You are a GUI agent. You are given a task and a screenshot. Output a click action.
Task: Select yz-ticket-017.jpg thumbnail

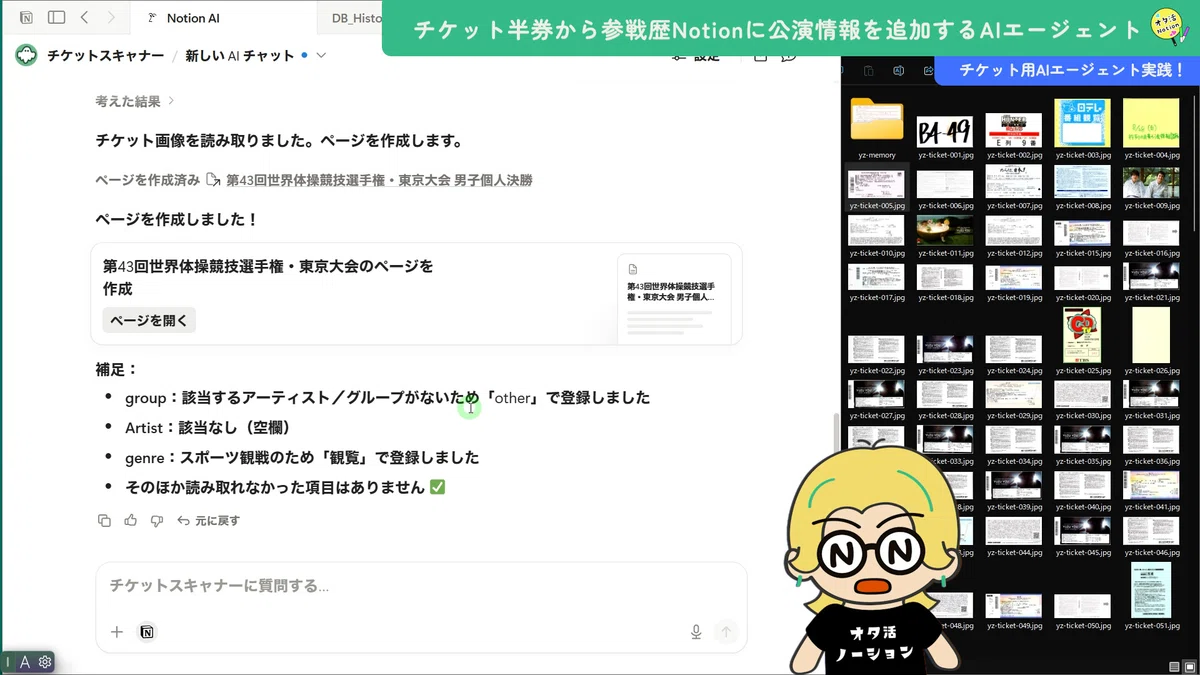pyautogui.click(x=877, y=277)
